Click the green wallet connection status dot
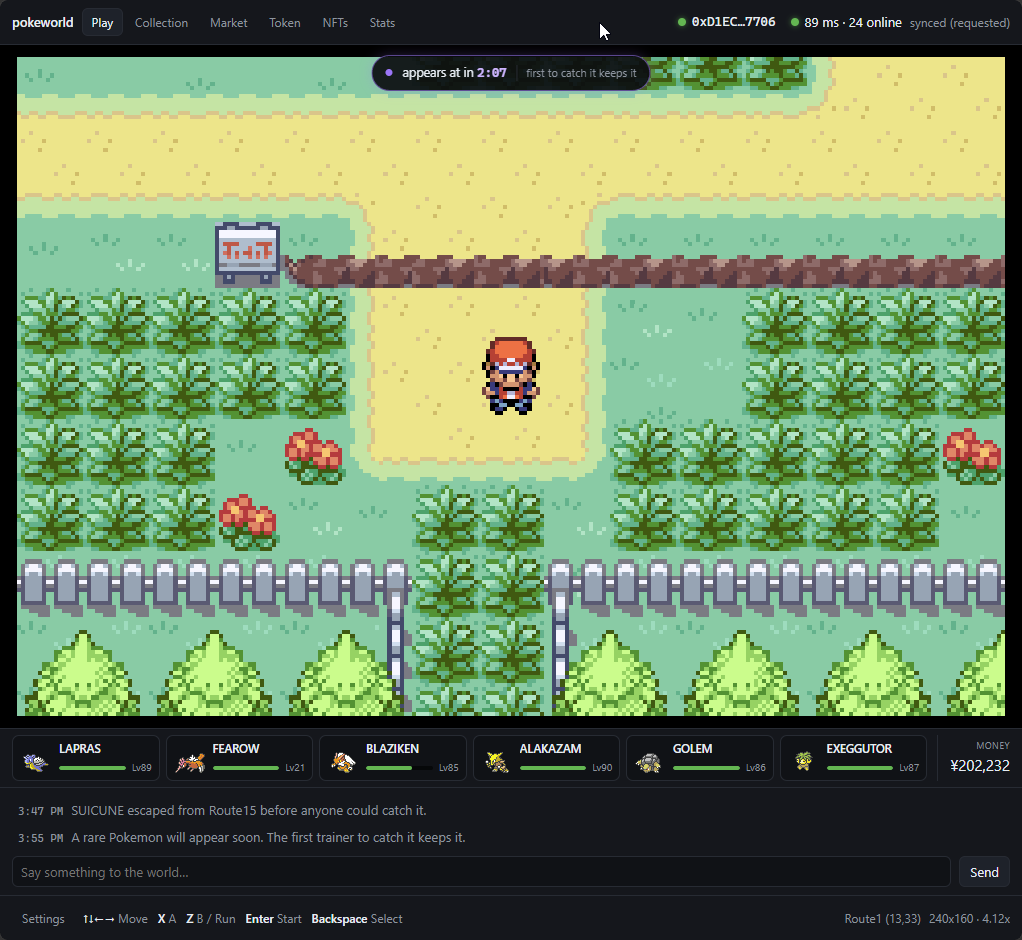The image size is (1022, 940). [x=682, y=22]
